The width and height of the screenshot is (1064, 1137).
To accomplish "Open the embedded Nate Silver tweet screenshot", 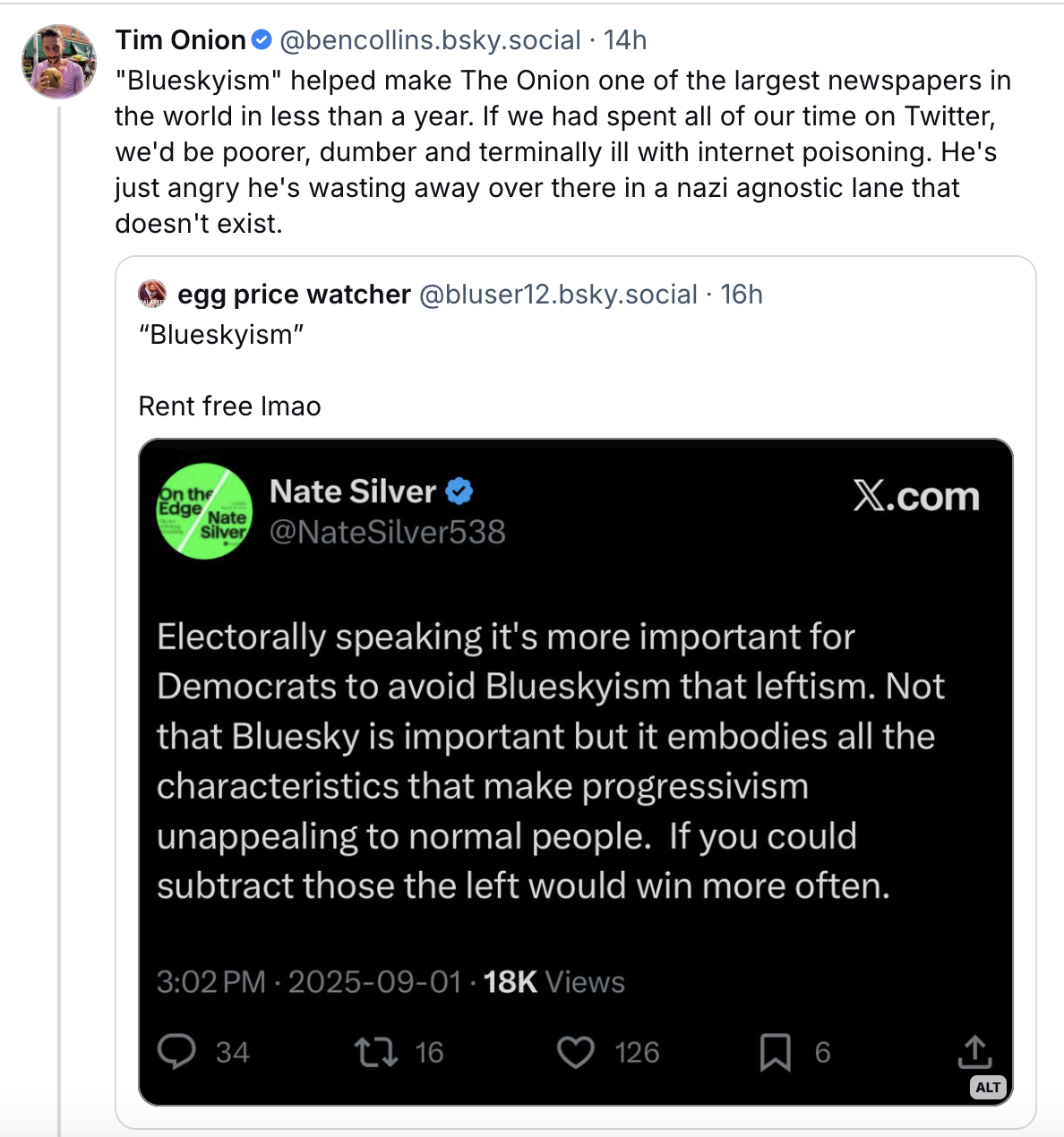I will [x=576, y=772].
